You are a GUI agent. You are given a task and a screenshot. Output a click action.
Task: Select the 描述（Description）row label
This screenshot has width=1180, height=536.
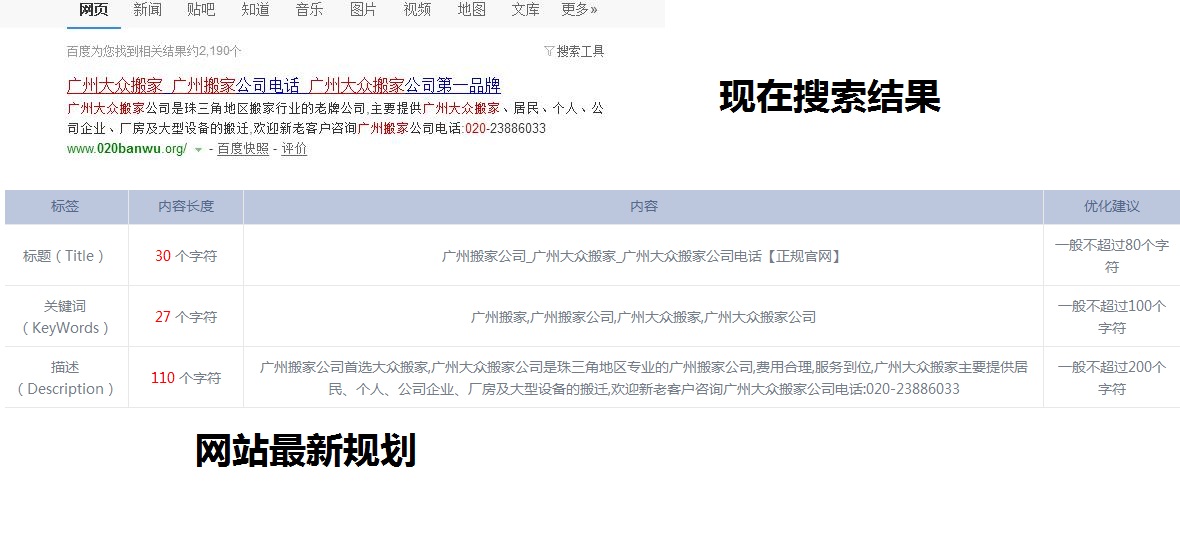(x=65, y=378)
